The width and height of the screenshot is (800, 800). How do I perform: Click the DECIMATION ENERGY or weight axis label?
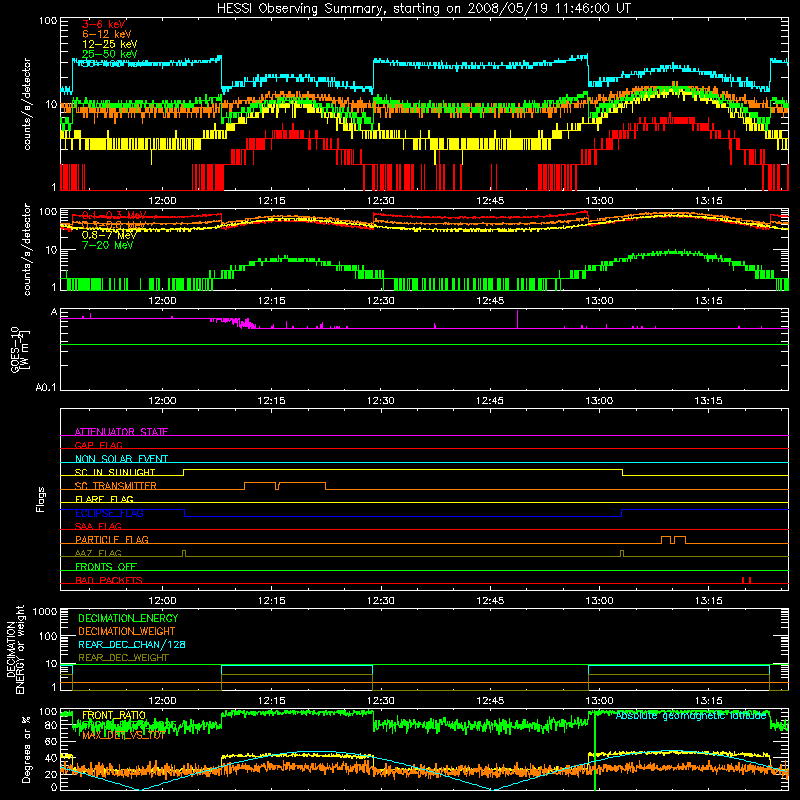(x=15, y=649)
